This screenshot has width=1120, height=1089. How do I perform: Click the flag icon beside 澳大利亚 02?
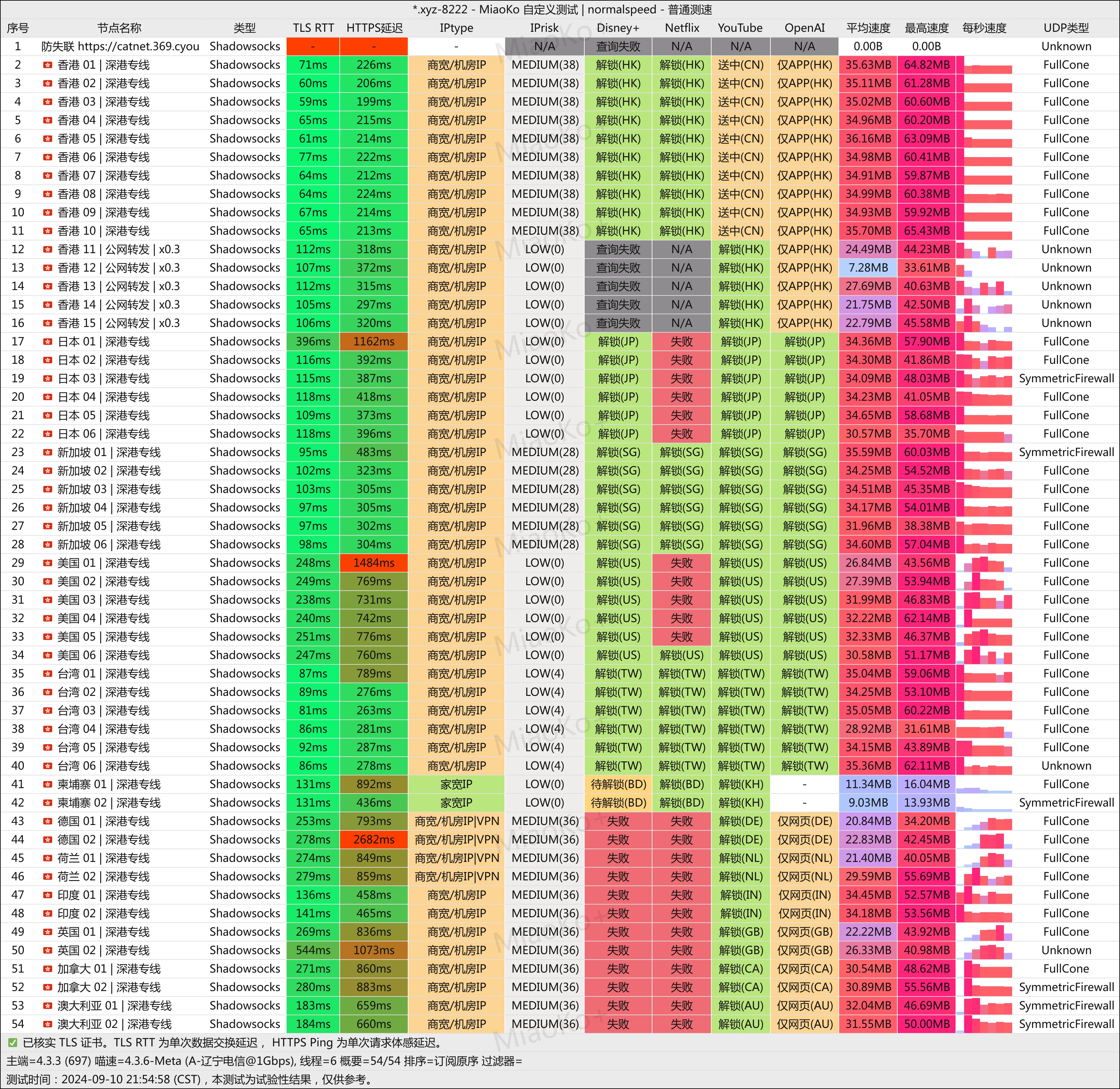[47, 1024]
